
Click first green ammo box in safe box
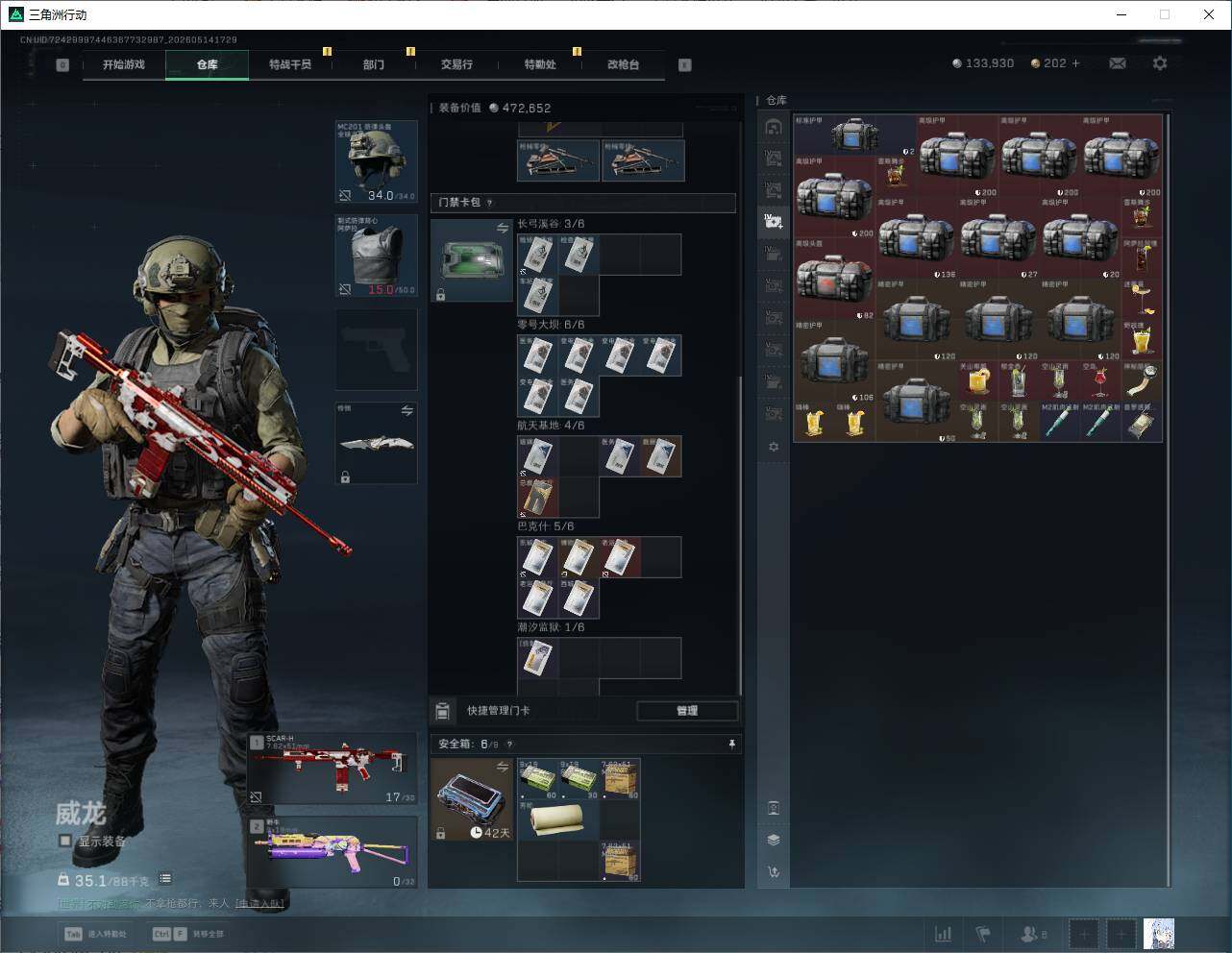click(x=538, y=779)
